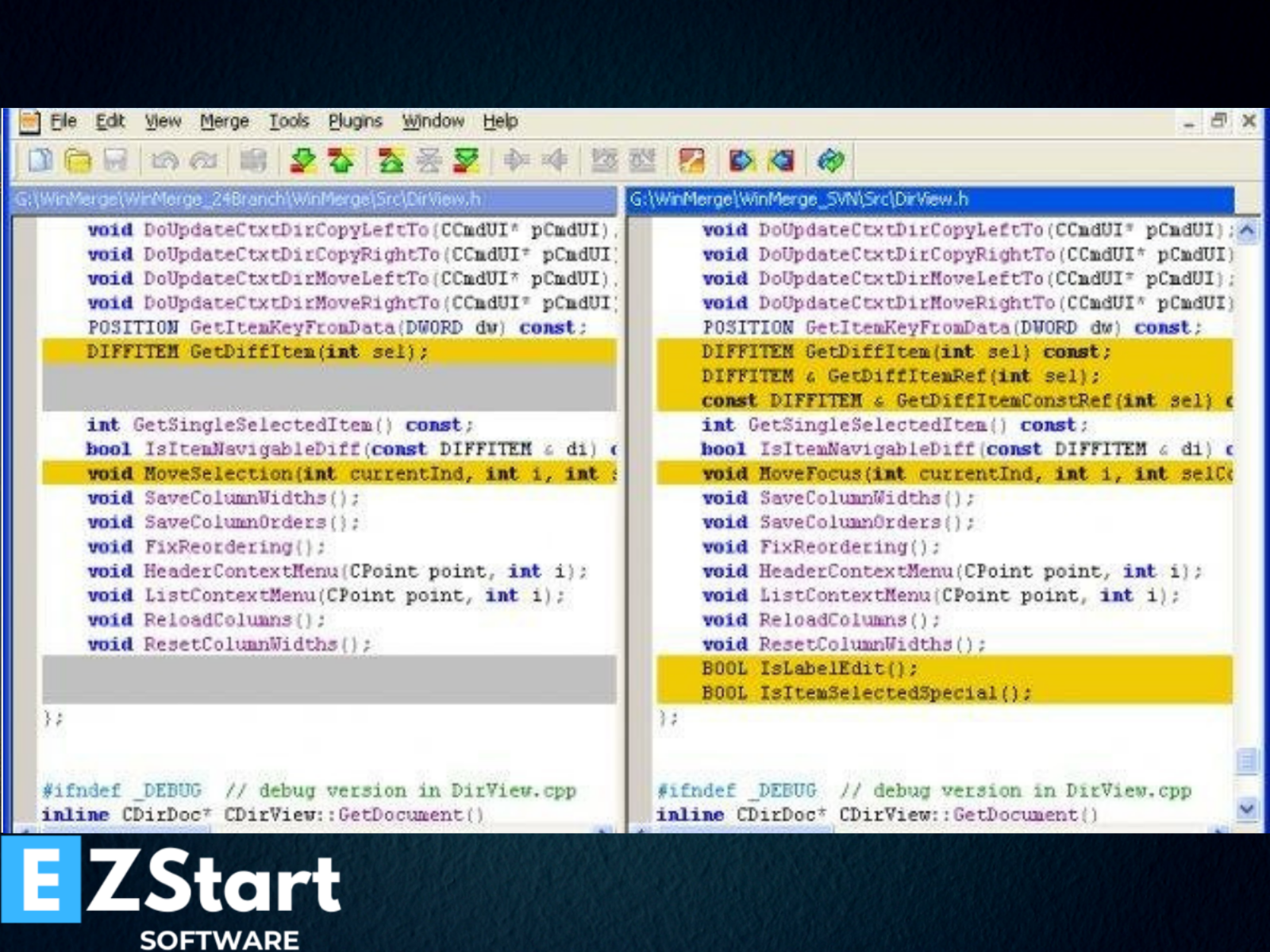Click the grayed icon right of Redo
Viewport: 1270px width, 952px height.
click(253, 161)
